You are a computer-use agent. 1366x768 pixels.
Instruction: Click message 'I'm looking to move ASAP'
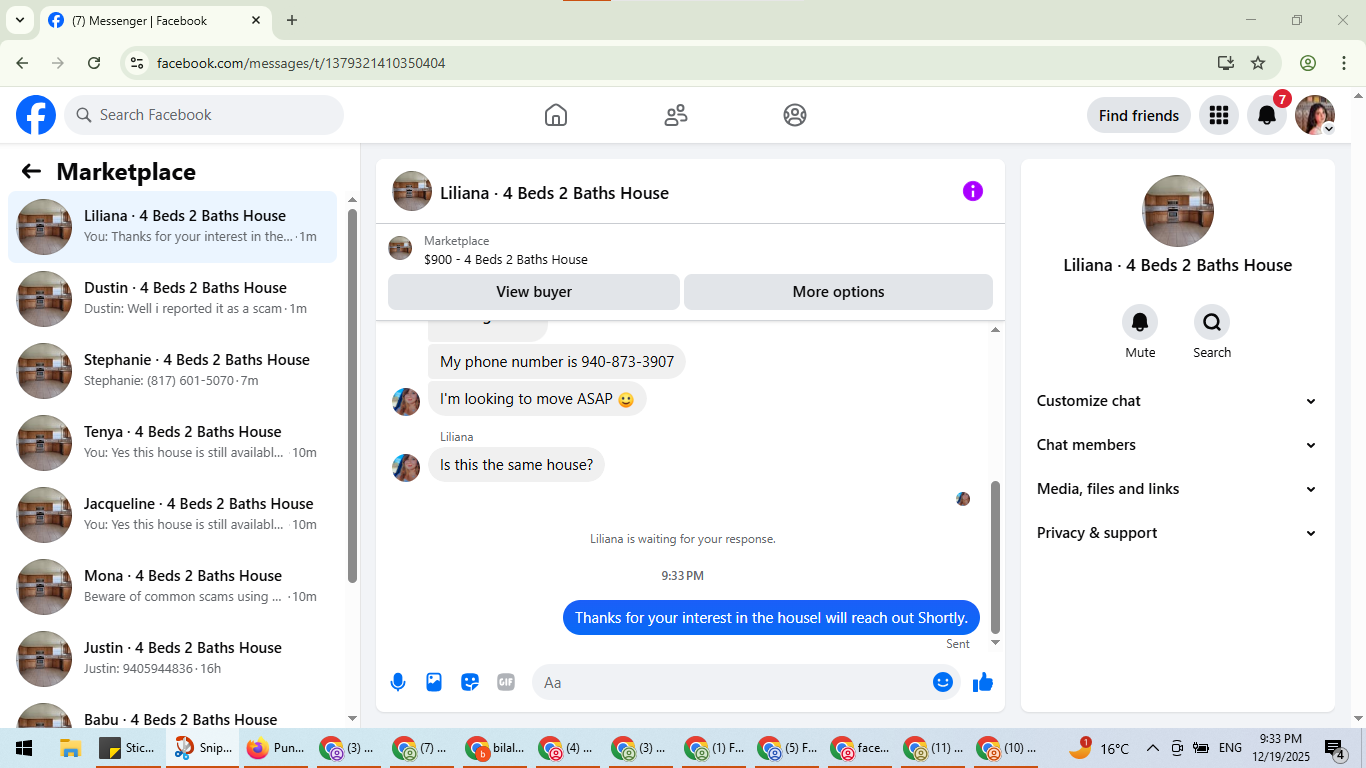538,399
